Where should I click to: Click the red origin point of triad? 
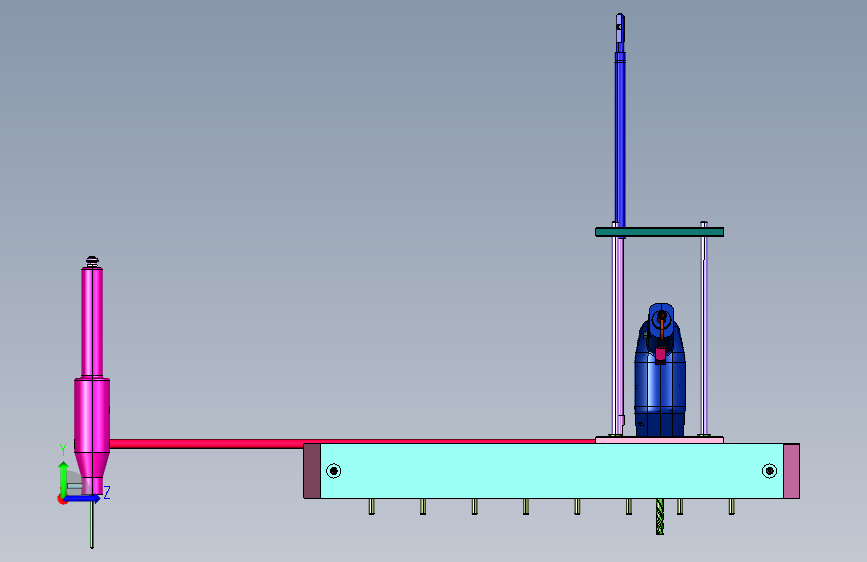tap(62, 499)
